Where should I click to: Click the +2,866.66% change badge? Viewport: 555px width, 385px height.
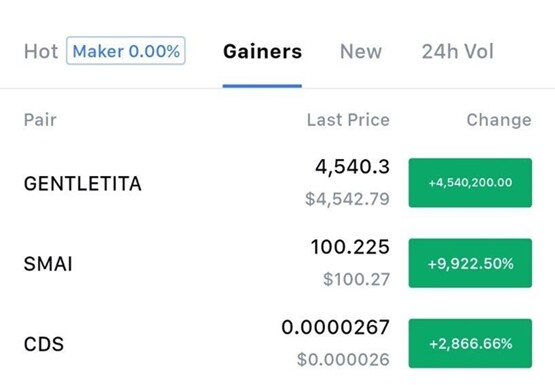[x=470, y=343]
